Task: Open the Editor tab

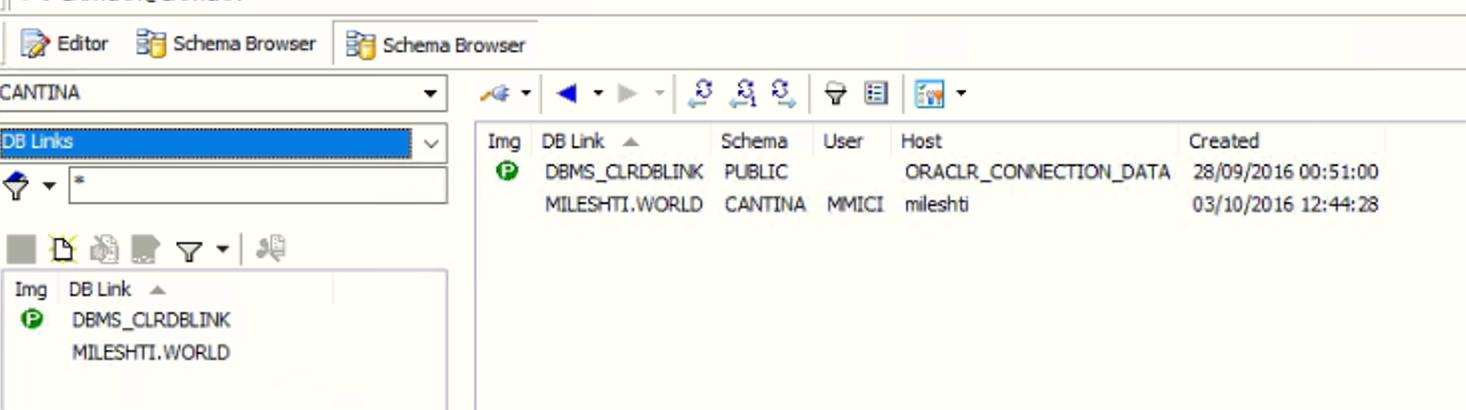Action: pyautogui.click(x=64, y=44)
